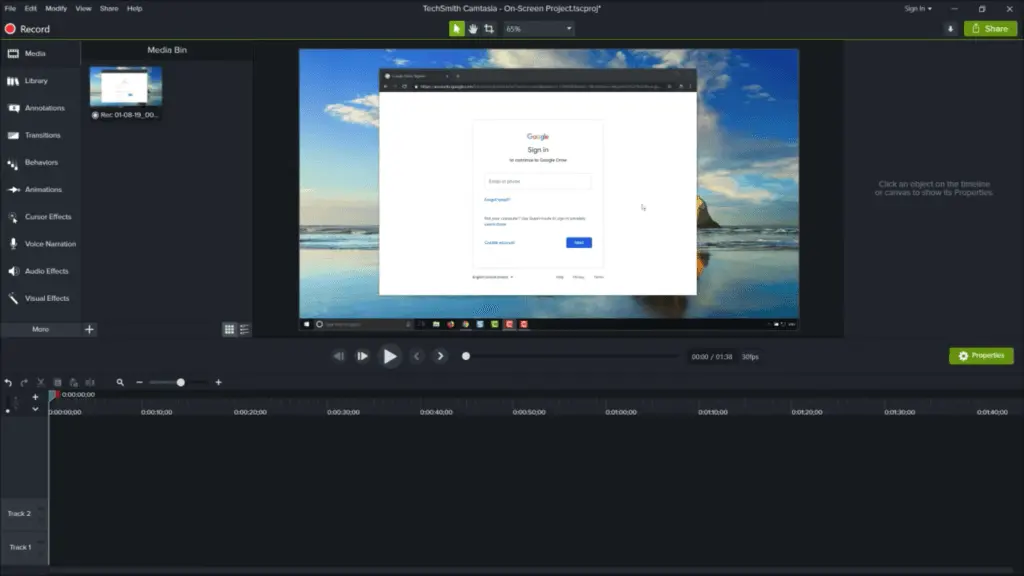Click the green Properties button
Screen dimensions: 1024x576
[x=981, y=356]
